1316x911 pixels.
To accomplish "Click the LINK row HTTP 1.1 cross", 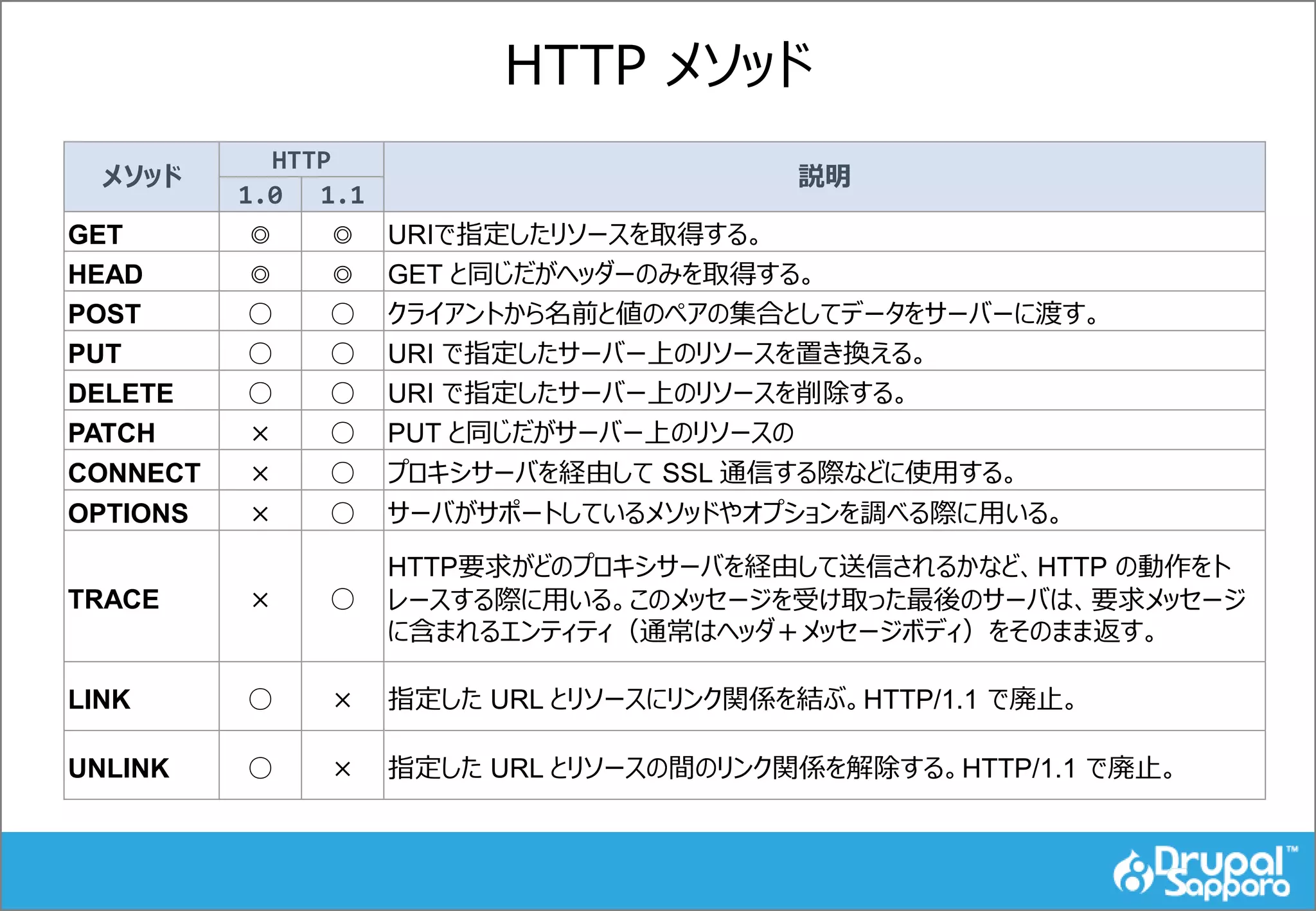I will point(342,700).
